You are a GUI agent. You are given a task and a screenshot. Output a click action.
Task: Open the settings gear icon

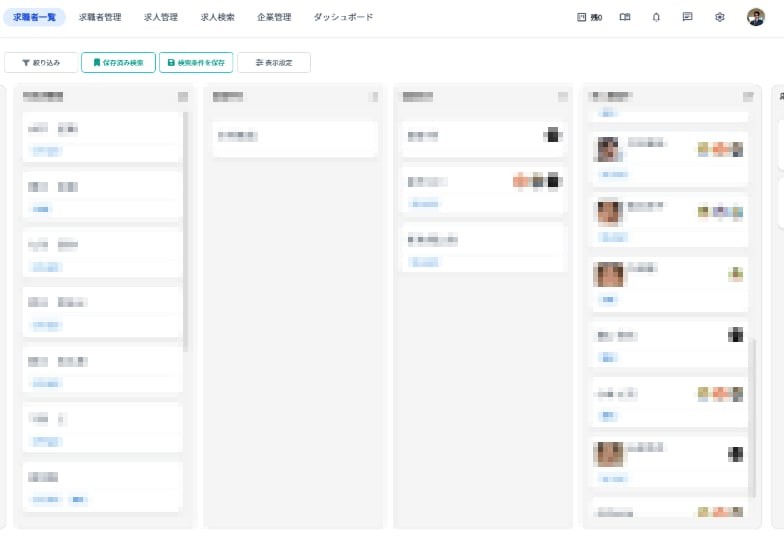coord(720,17)
